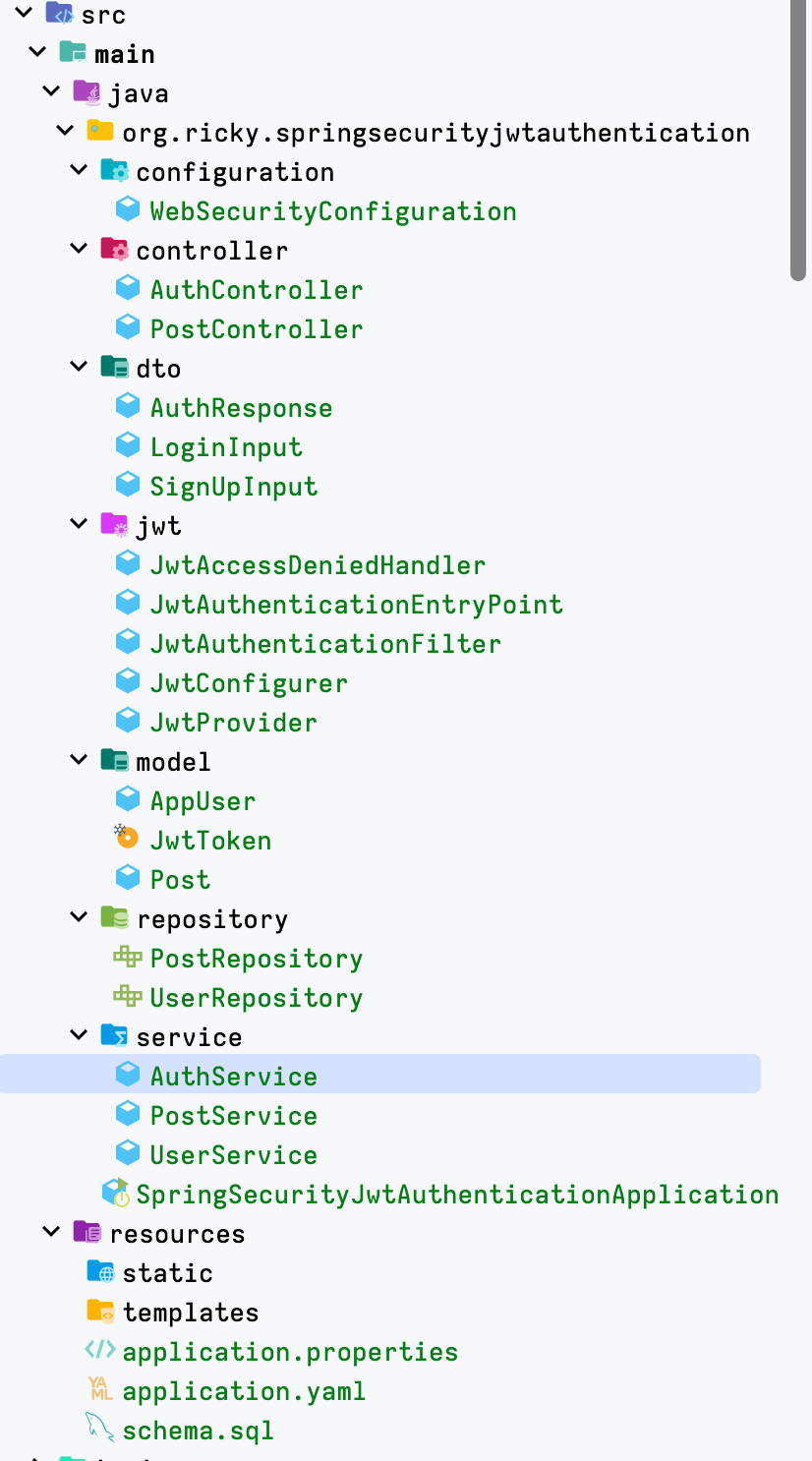Collapse the controller package

point(80,249)
